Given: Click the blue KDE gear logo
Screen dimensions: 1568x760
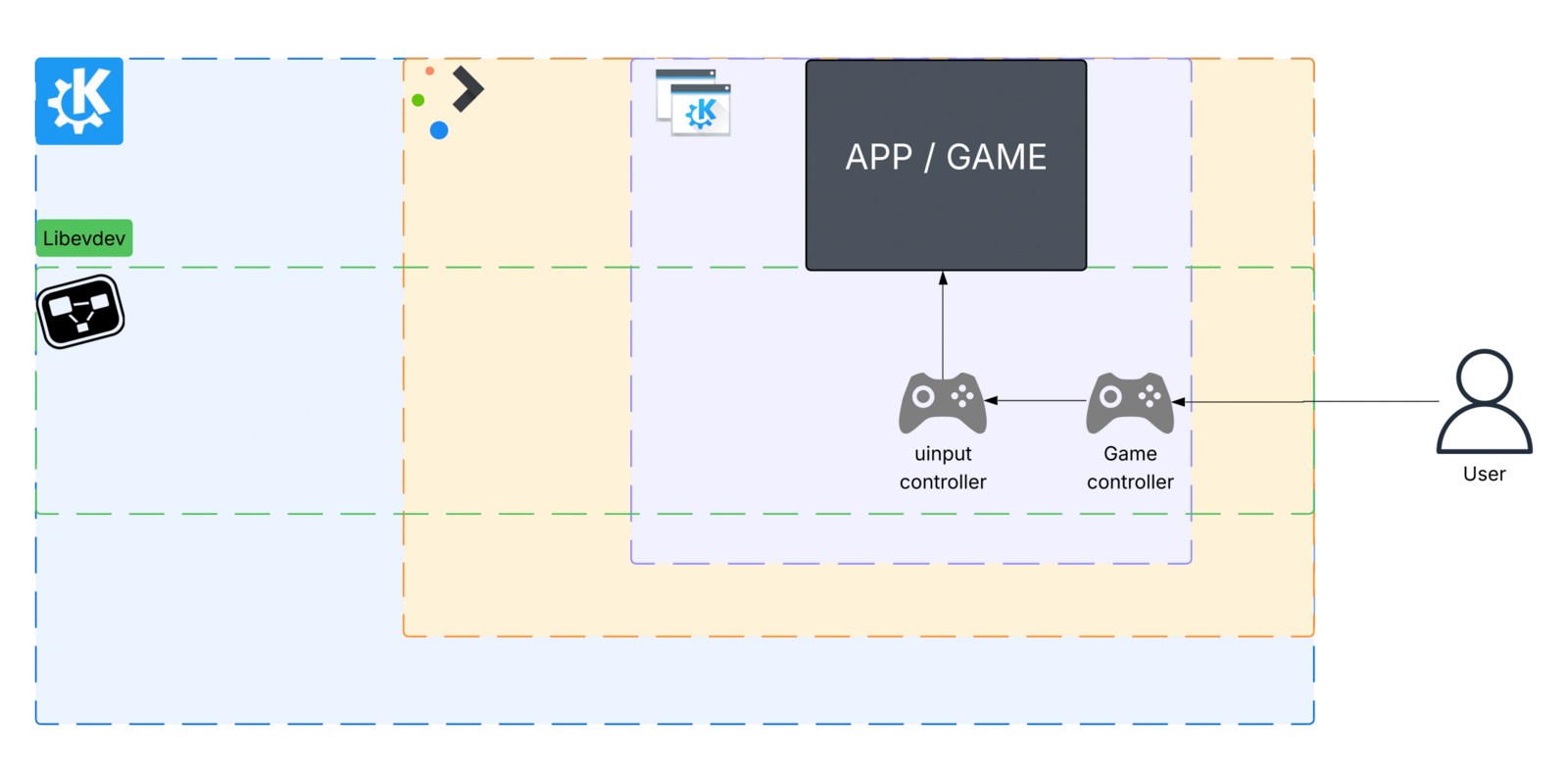Looking at the screenshot, I should pyautogui.click(x=78, y=101).
